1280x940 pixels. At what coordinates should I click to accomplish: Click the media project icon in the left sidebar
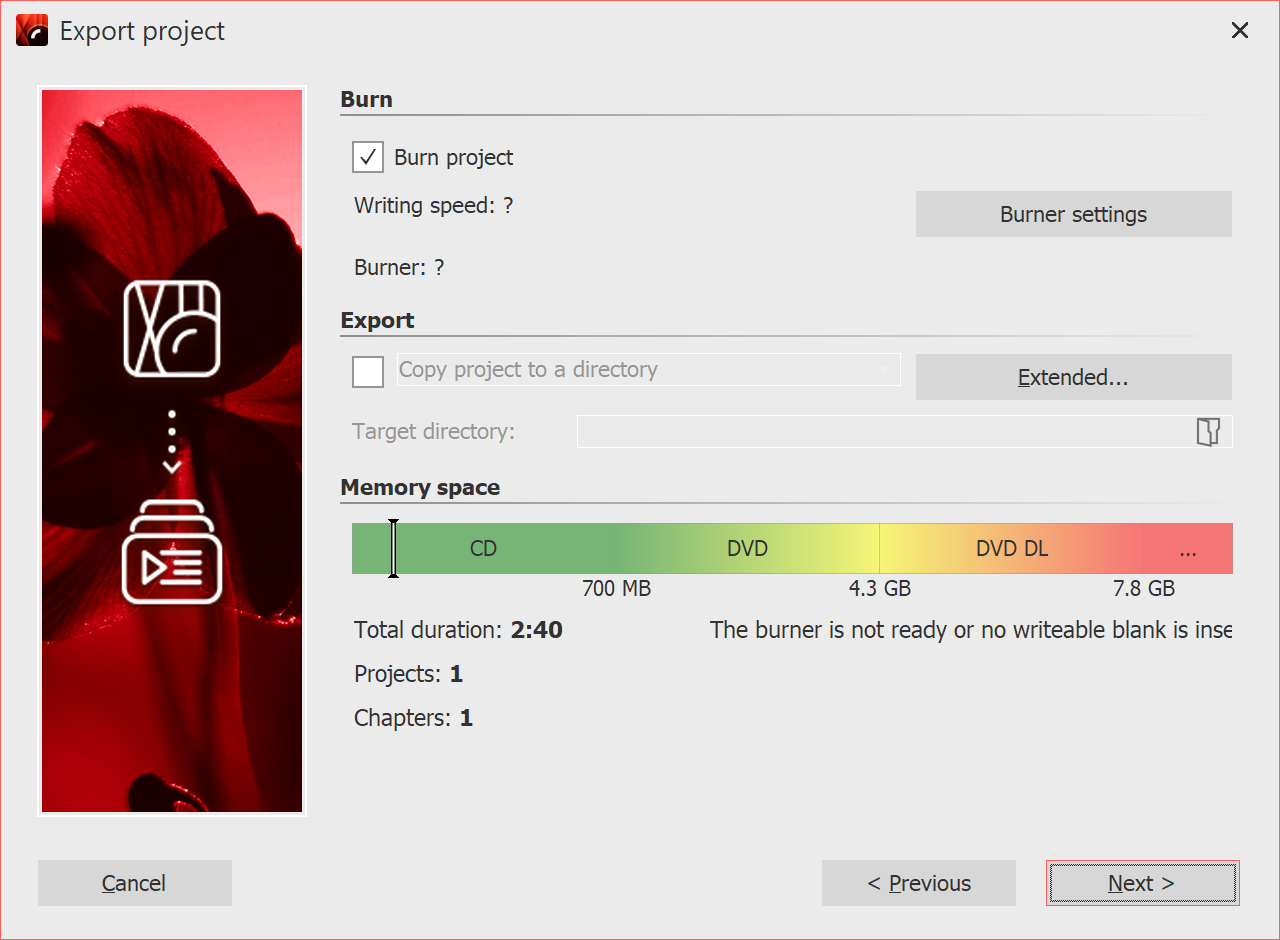171,330
